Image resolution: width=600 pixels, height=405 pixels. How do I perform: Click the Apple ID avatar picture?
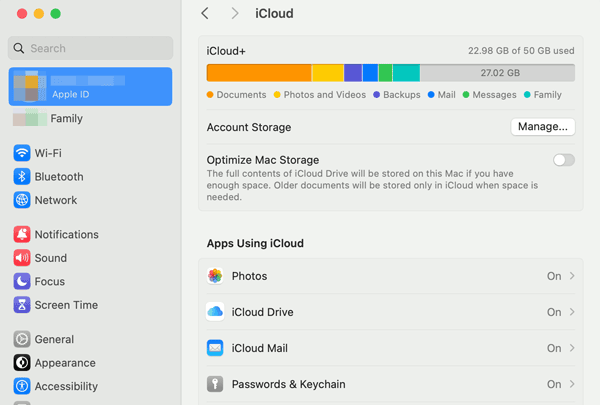coord(30,87)
